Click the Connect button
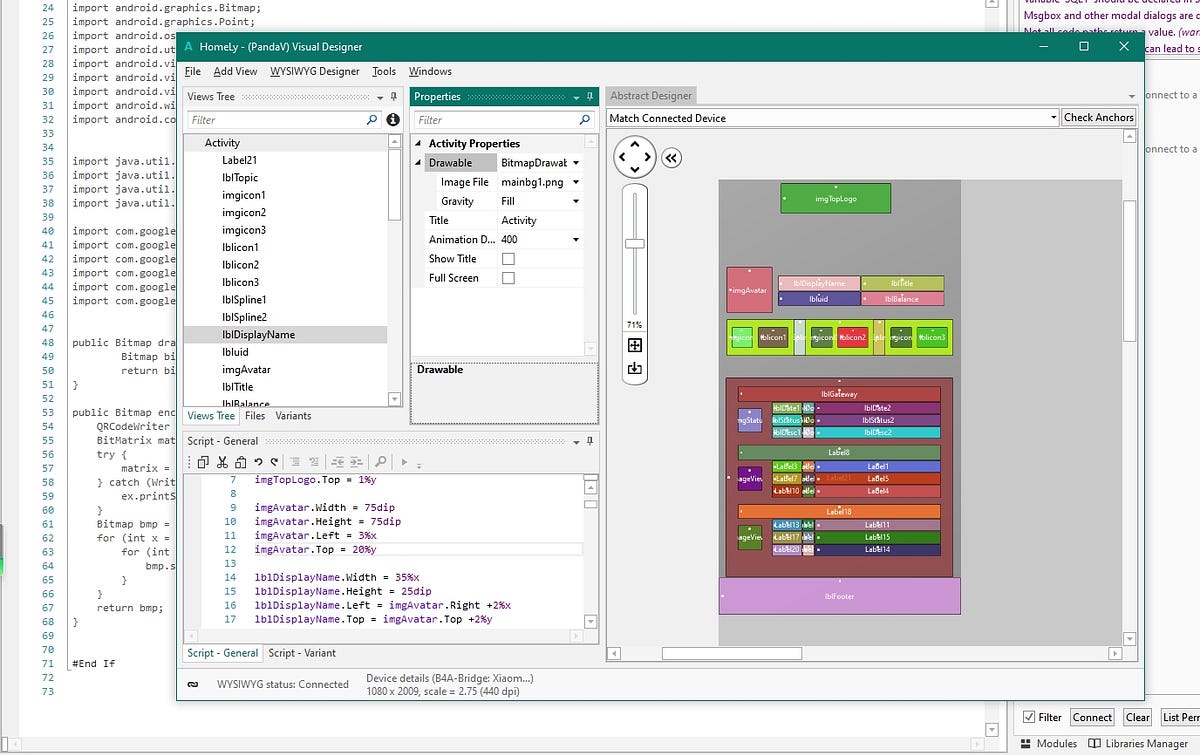 click(1092, 717)
